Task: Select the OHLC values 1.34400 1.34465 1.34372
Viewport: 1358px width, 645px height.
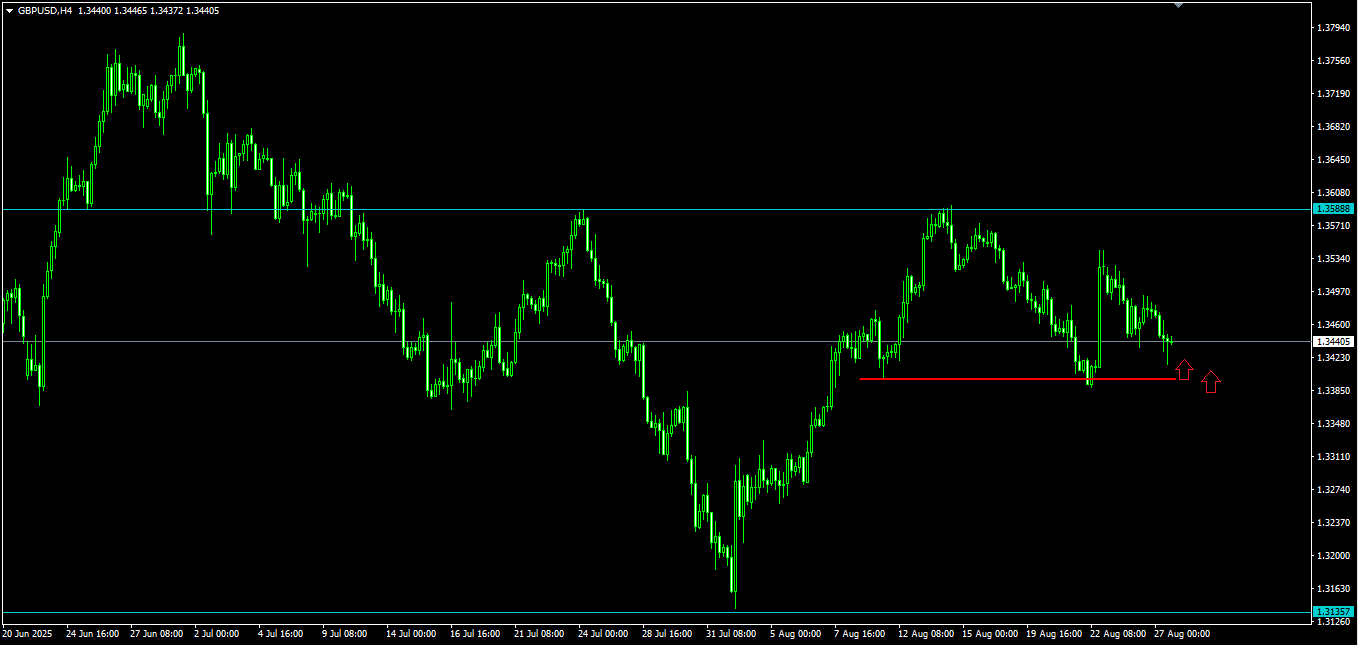Action: [x=130, y=10]
